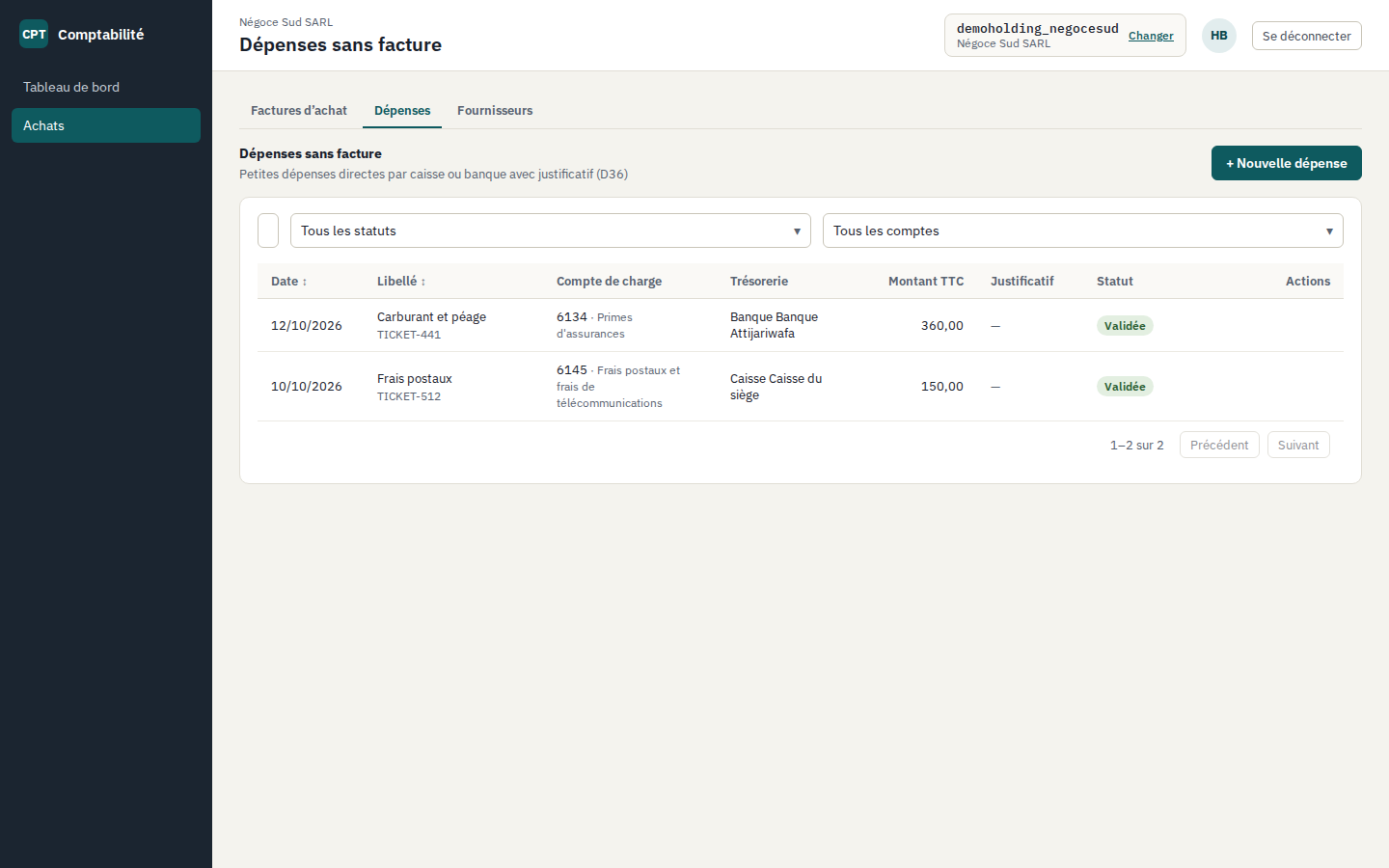This screenshot has height=868, width=1389.
Task: Select the Carburant et péage row label
Action: 431,316
